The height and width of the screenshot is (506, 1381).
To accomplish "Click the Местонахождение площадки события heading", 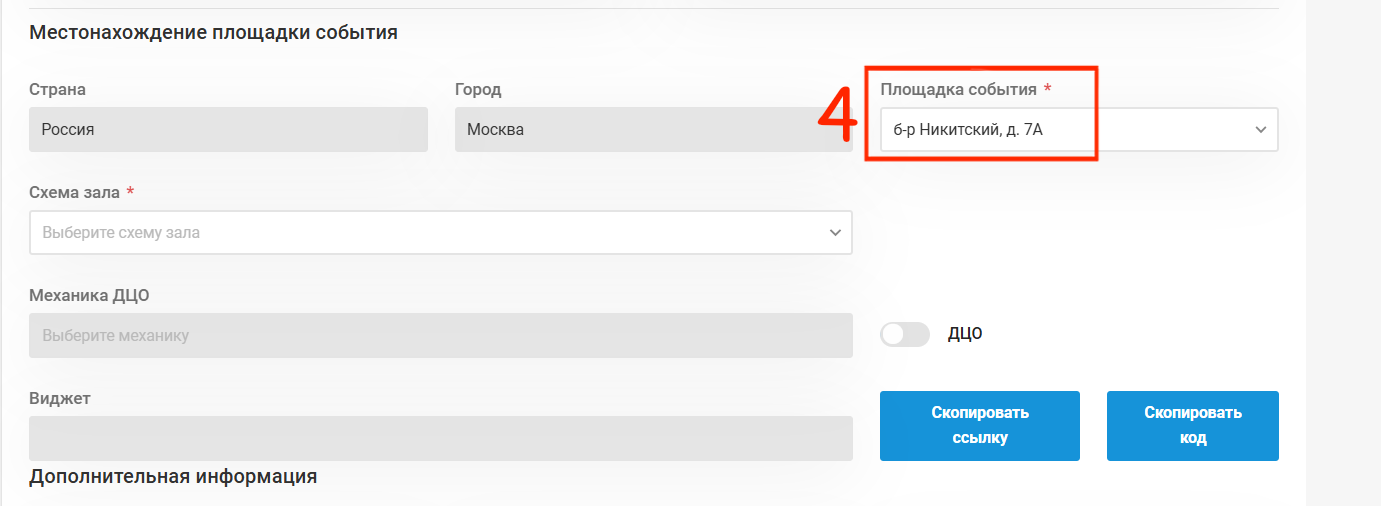I will (214, 32).
